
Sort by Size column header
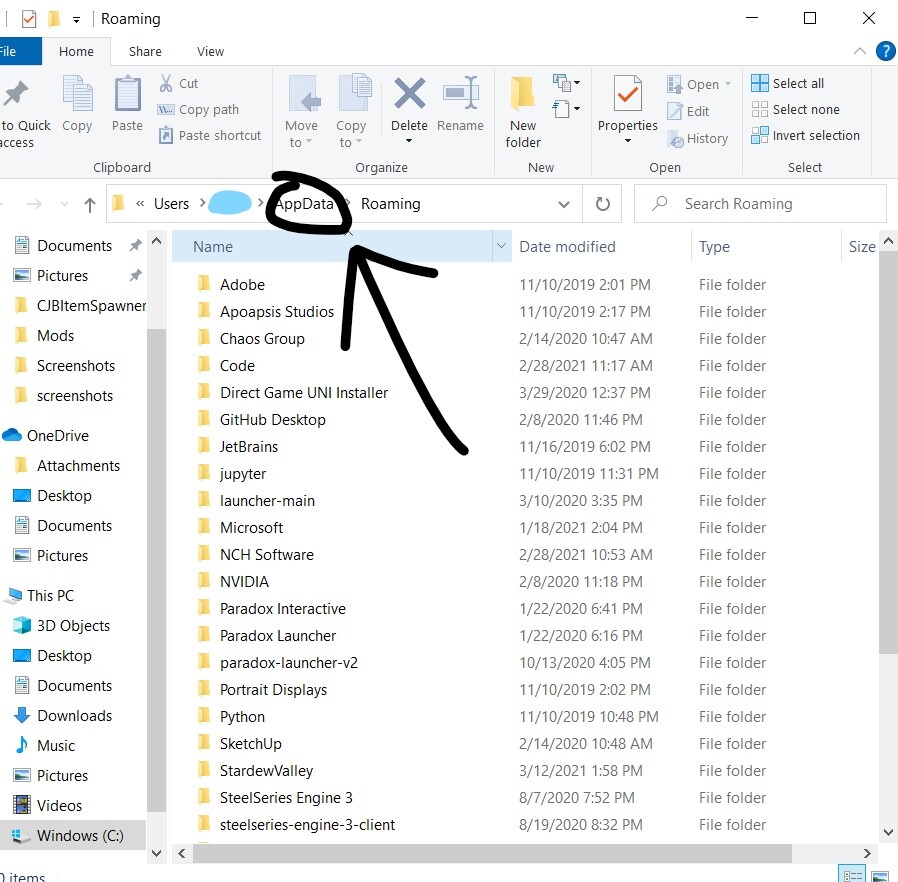tap(861, 247)
